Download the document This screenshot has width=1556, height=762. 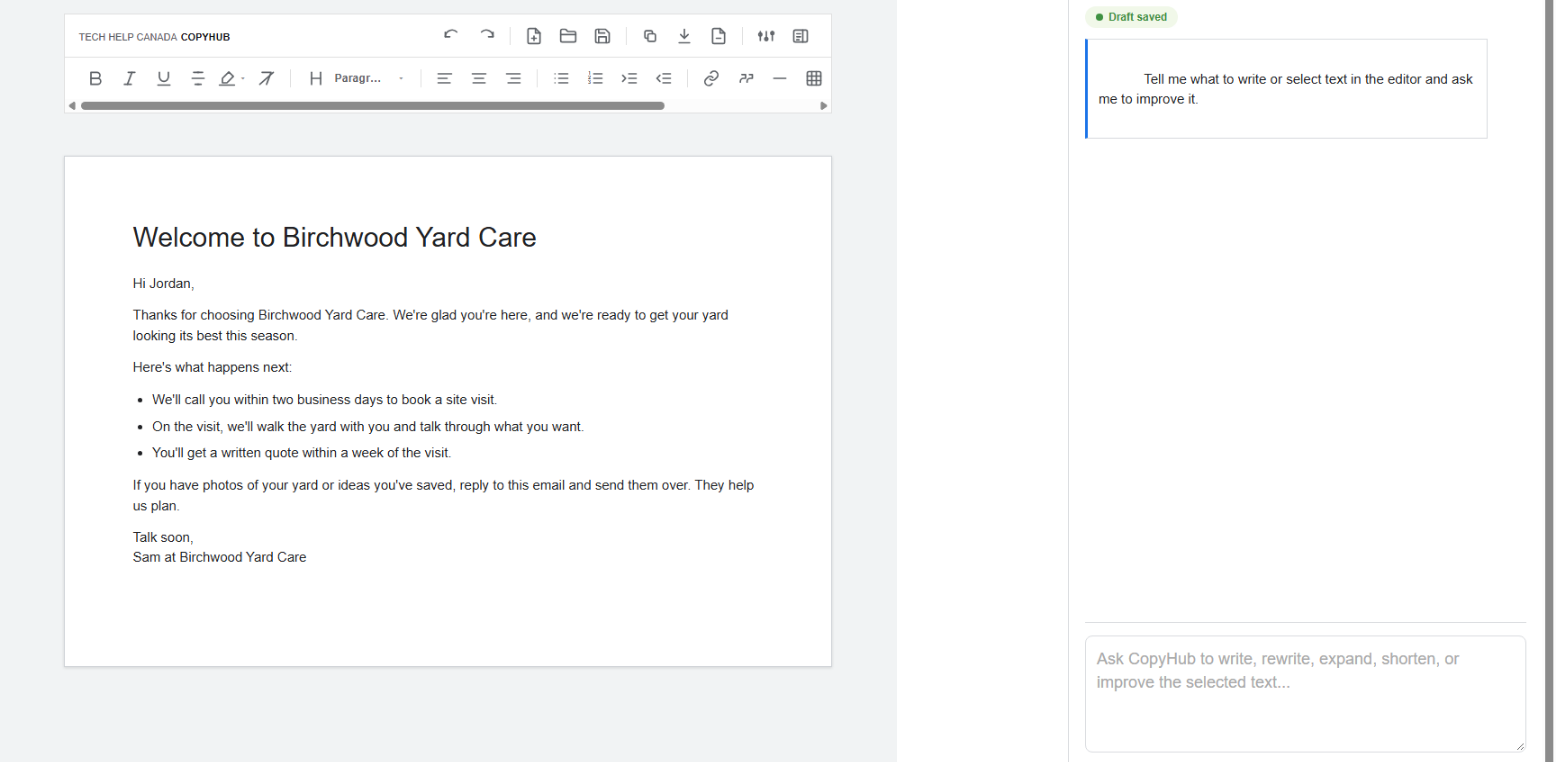[684, 36]
